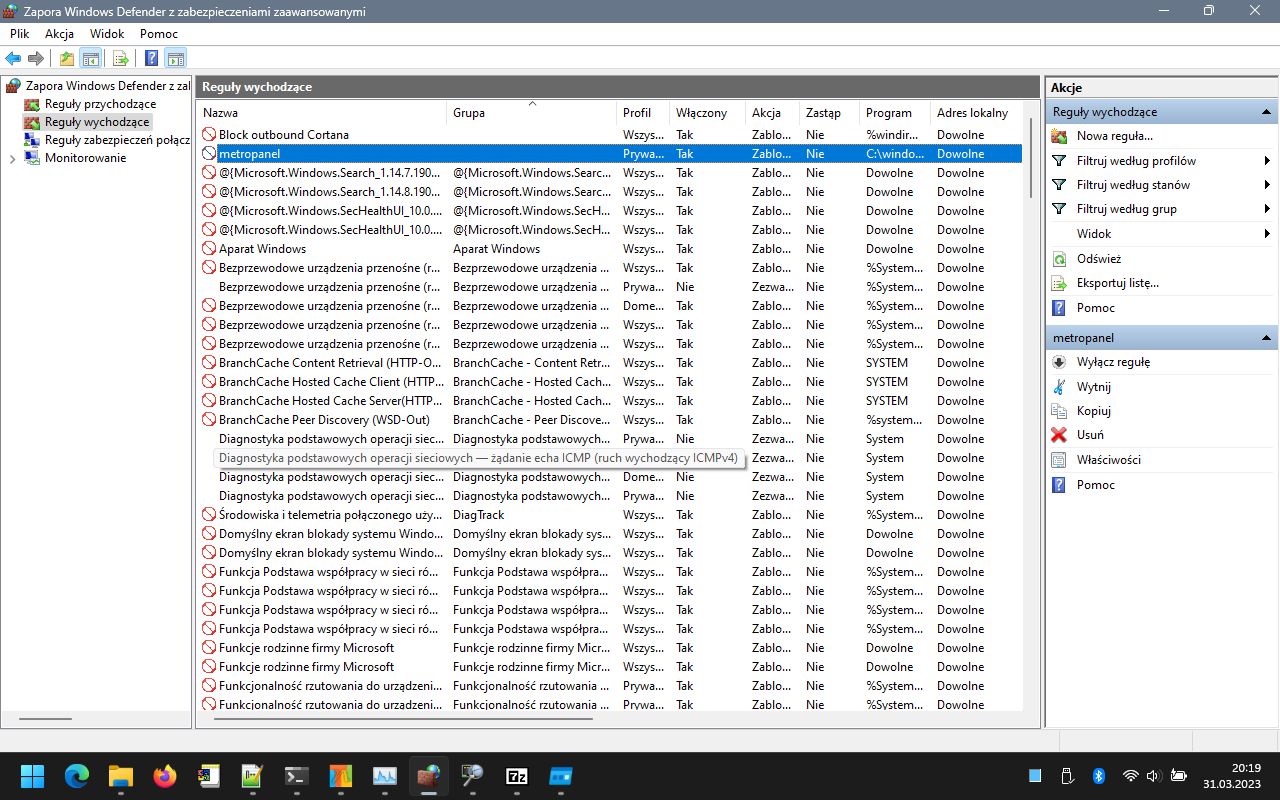Select Reguły wychodzące in the left tree

(97, 122)
